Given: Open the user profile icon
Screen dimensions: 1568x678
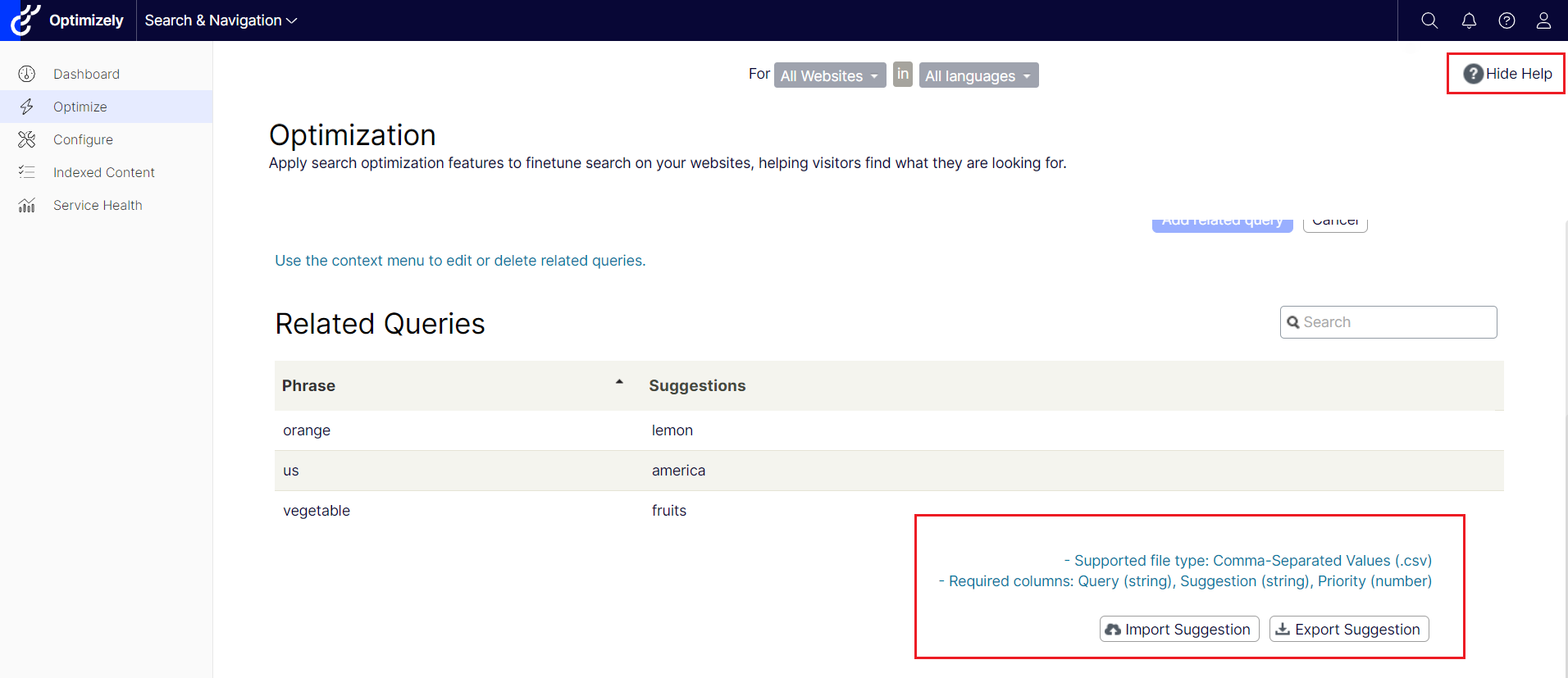Looking at the screenshot, I should tap(1543, 20).
